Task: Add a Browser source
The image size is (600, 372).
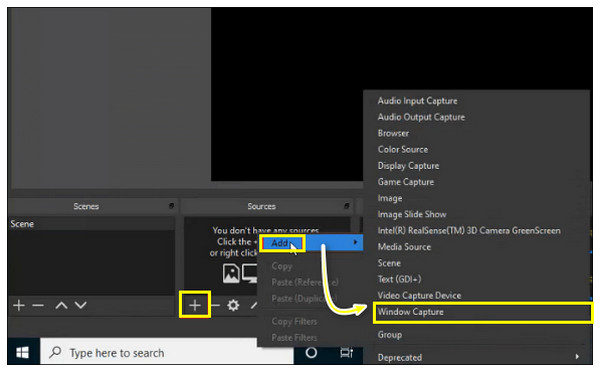Action: 393,133
